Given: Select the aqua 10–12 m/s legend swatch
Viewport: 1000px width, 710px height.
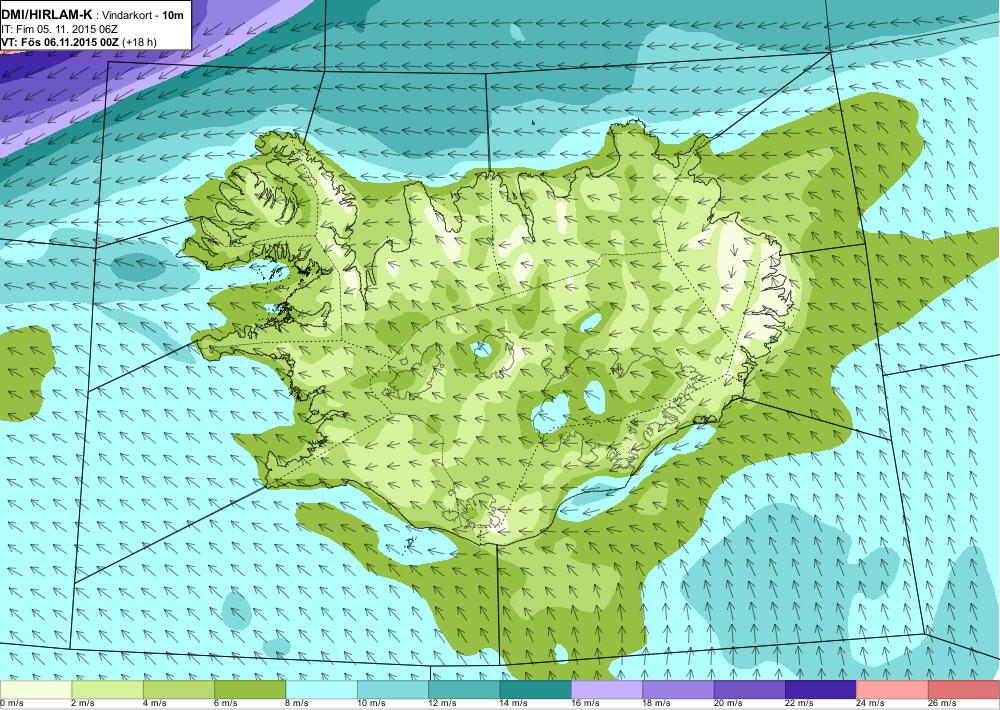Looking at the screenshot, I should (393, 690).
